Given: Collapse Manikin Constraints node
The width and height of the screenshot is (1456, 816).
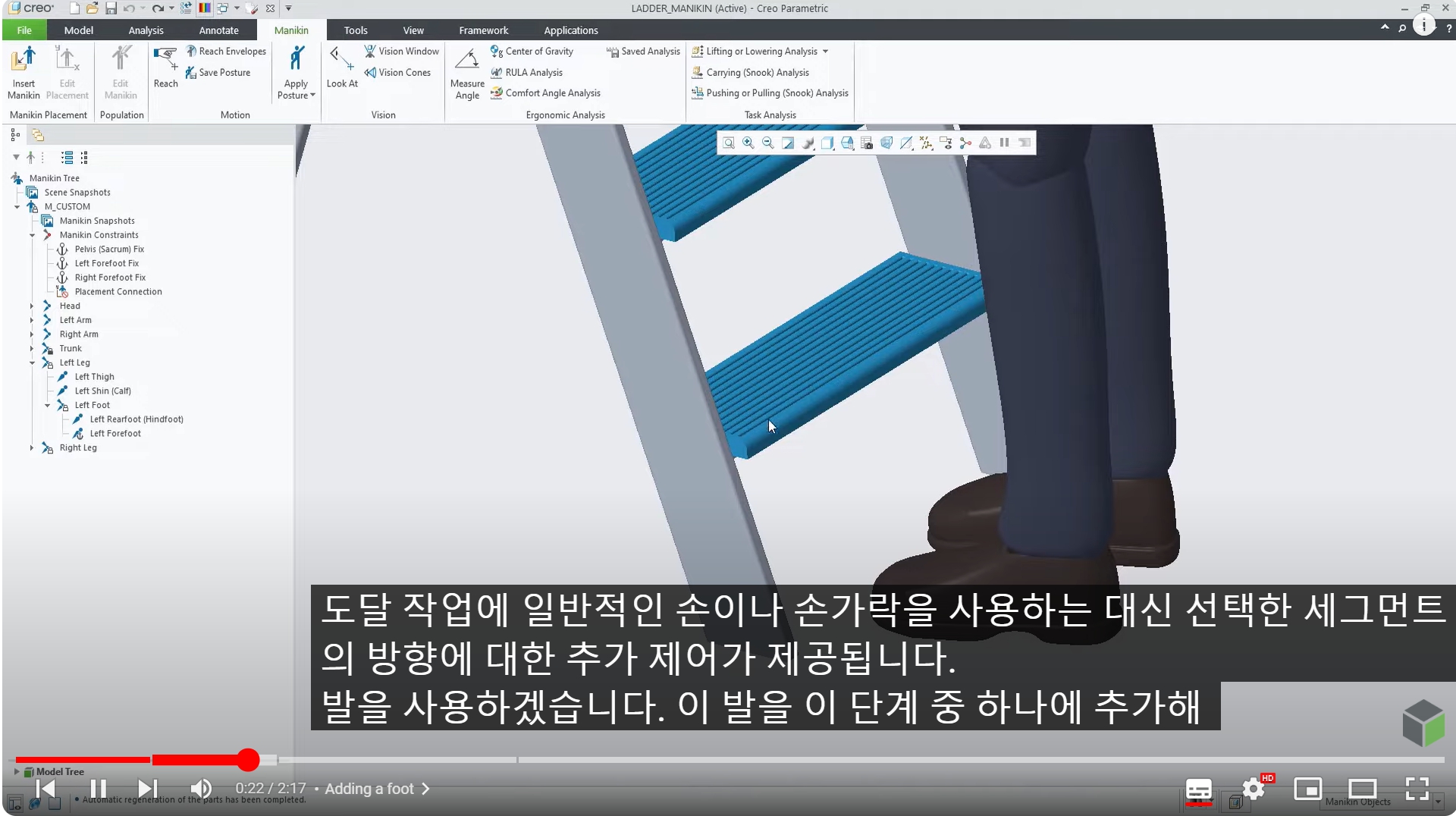Looking at the screenshot, I should click(x=32, y=236).
